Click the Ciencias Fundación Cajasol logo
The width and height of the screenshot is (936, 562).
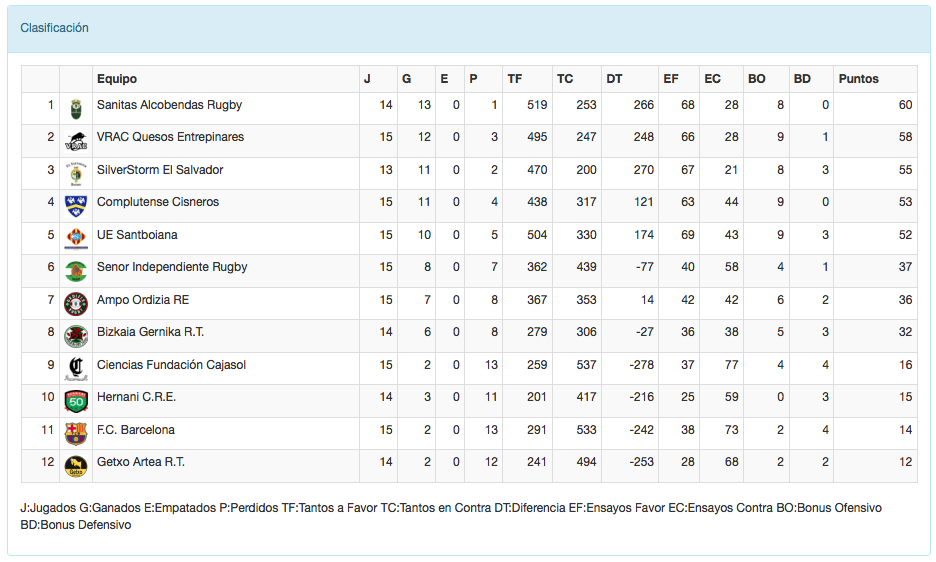76,368
